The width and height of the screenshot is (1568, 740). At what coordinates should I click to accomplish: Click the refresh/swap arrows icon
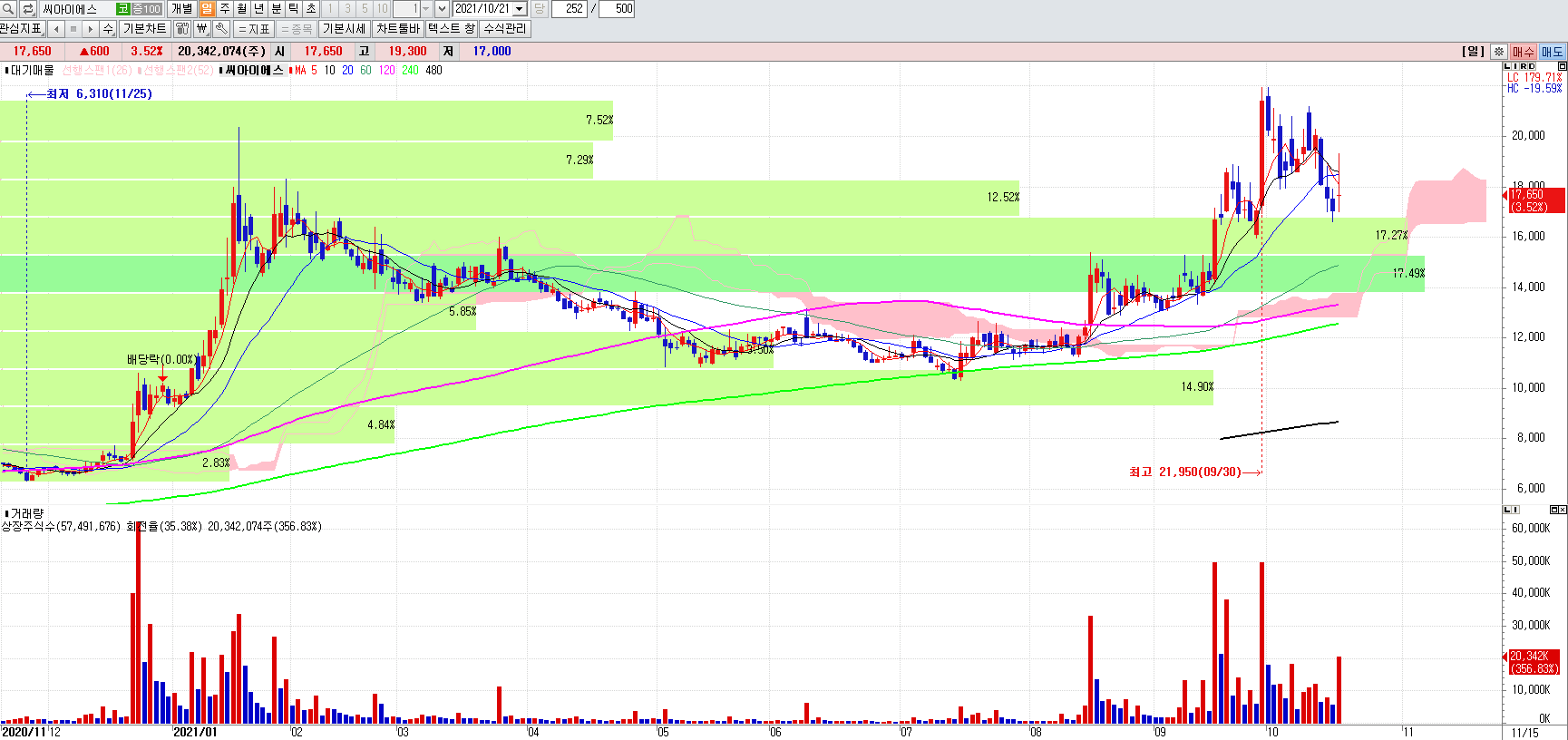click(27, 9)
